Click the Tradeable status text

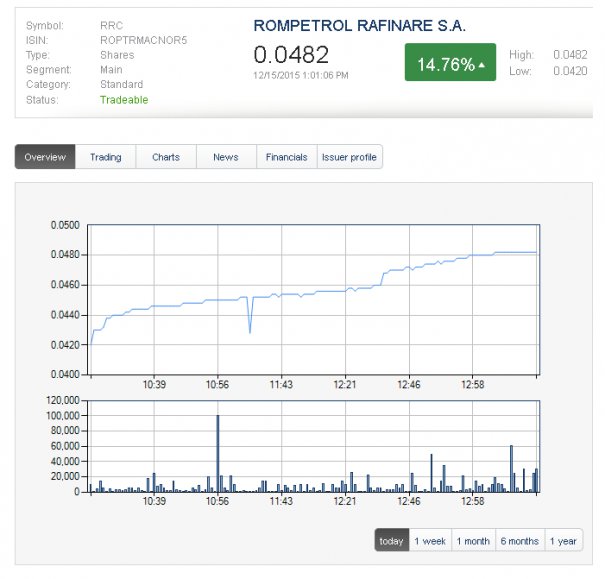click(124, 100)
